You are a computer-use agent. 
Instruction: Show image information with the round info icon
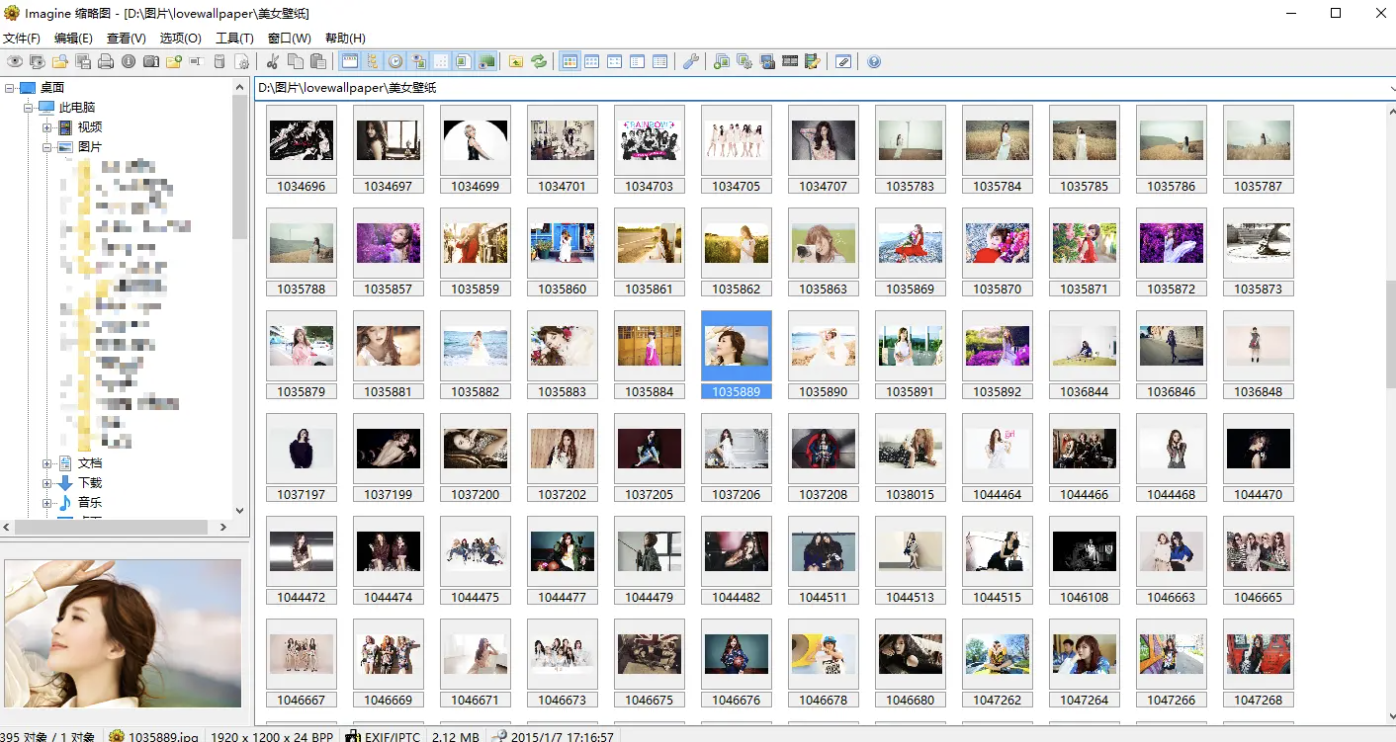(x=128, y=62)
